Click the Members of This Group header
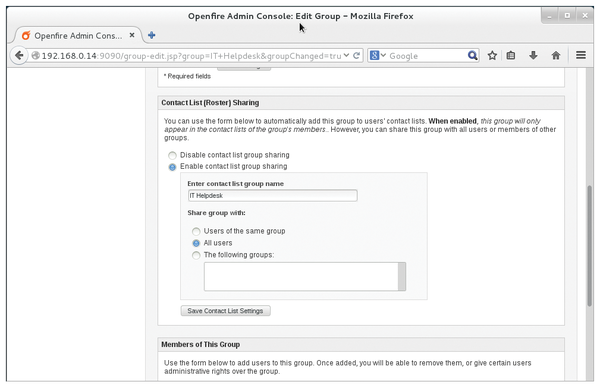Viewport: 600px width, 388px height. click(201, 344)
